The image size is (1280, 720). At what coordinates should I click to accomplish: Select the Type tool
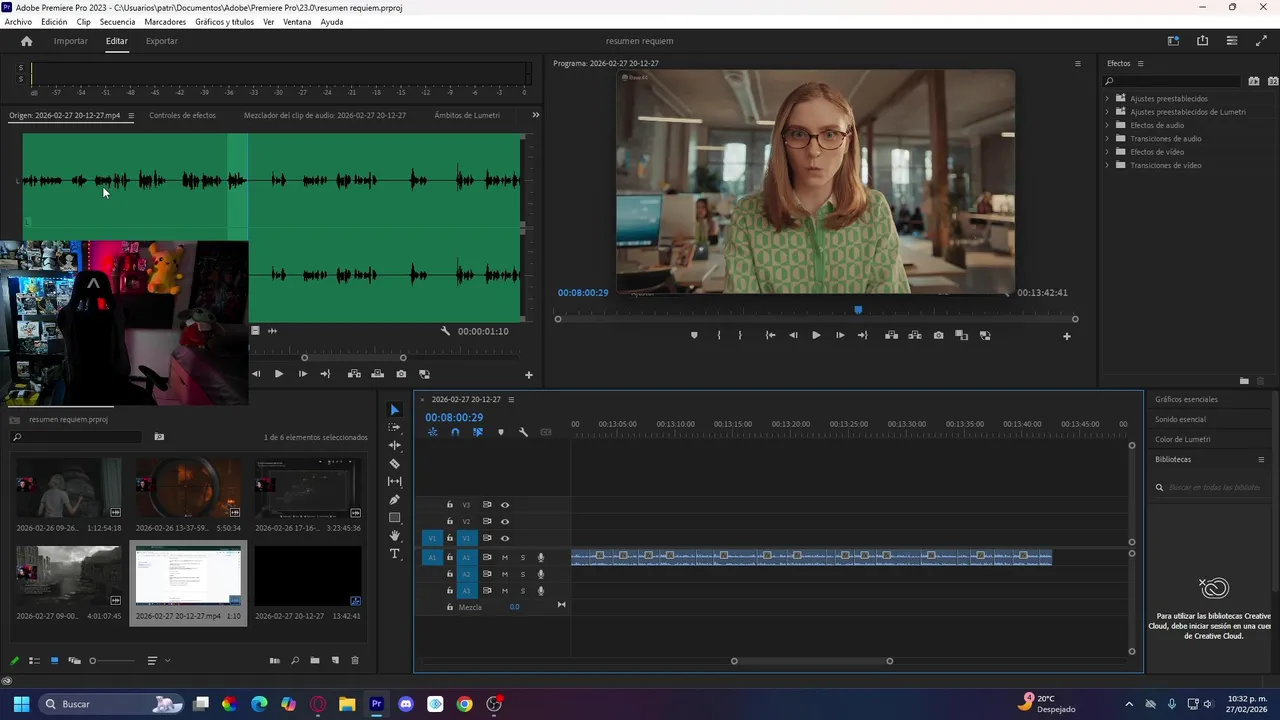394,554
